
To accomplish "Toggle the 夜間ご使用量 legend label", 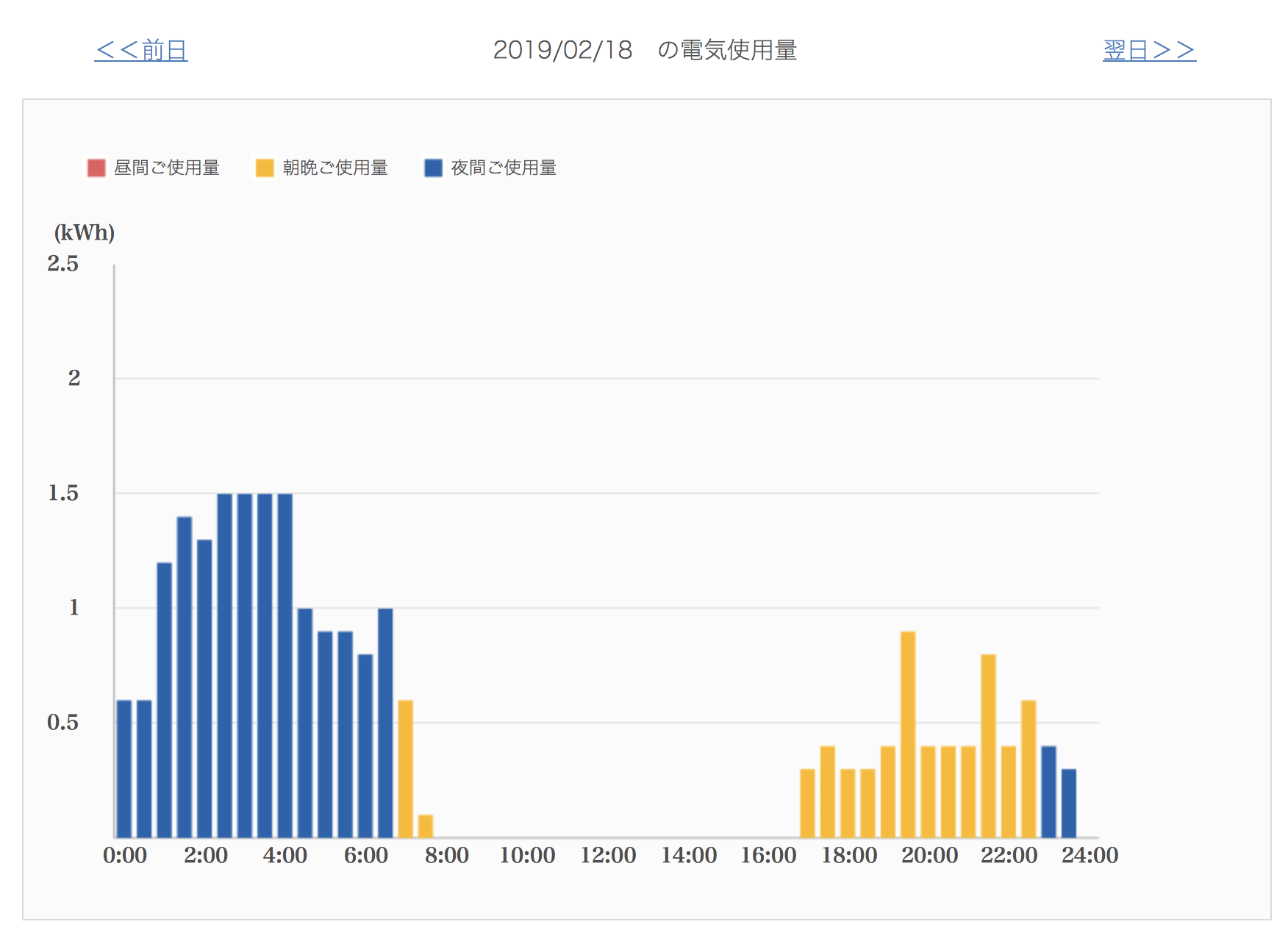I will tap(504, 168).
